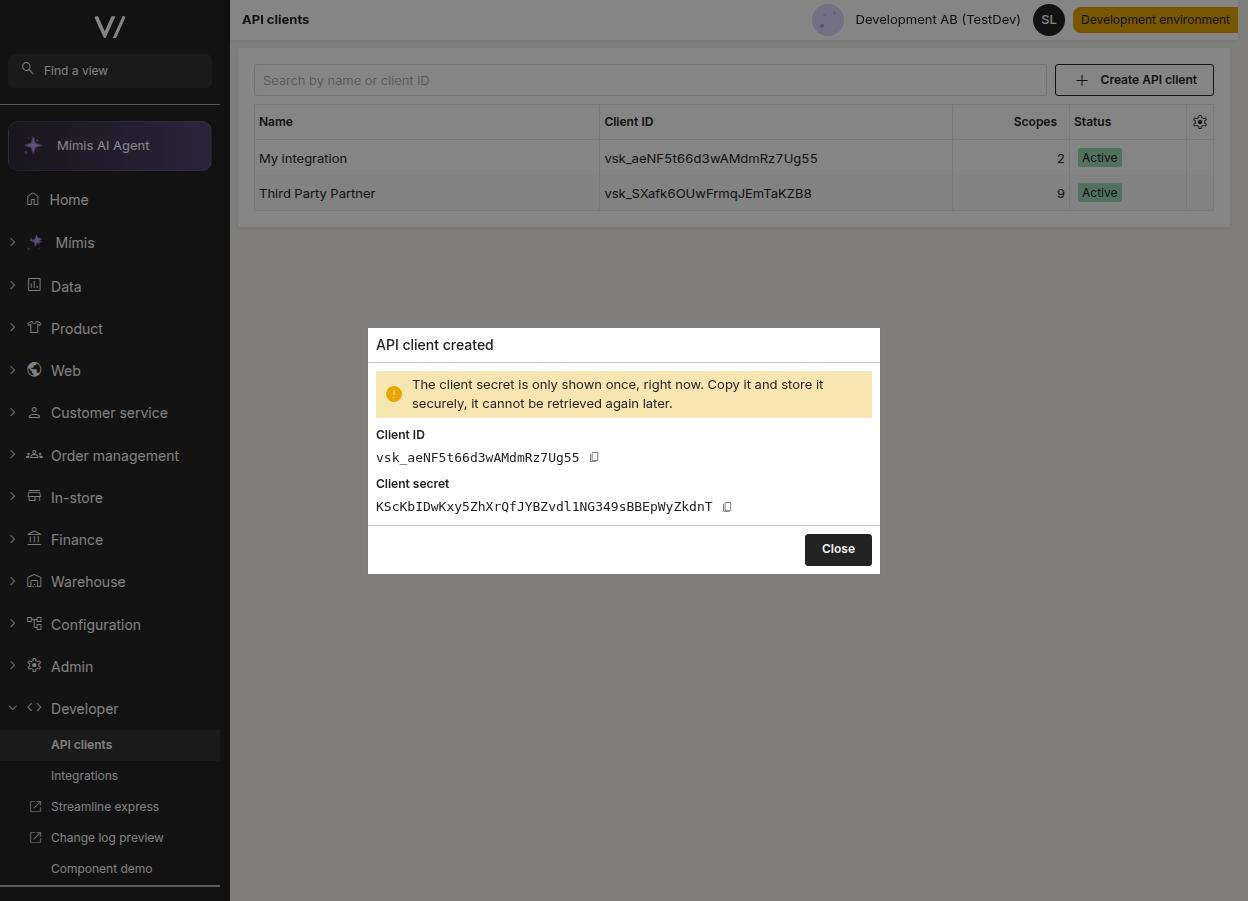
Task: Click the Web globe icon
Action: pos(34,370)
